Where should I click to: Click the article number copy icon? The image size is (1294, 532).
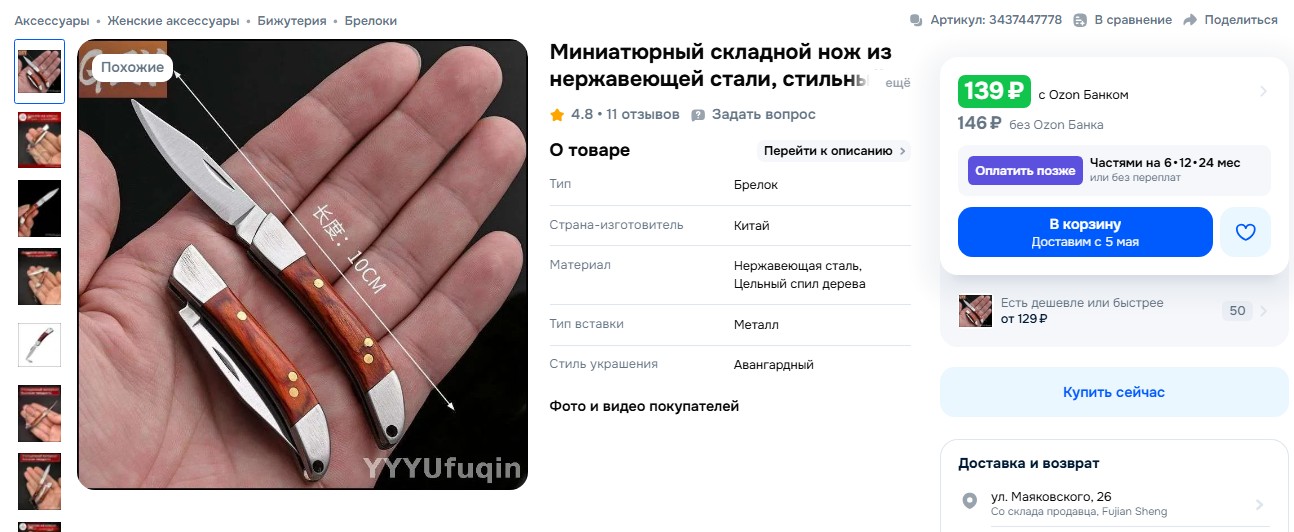click(916, 20)
